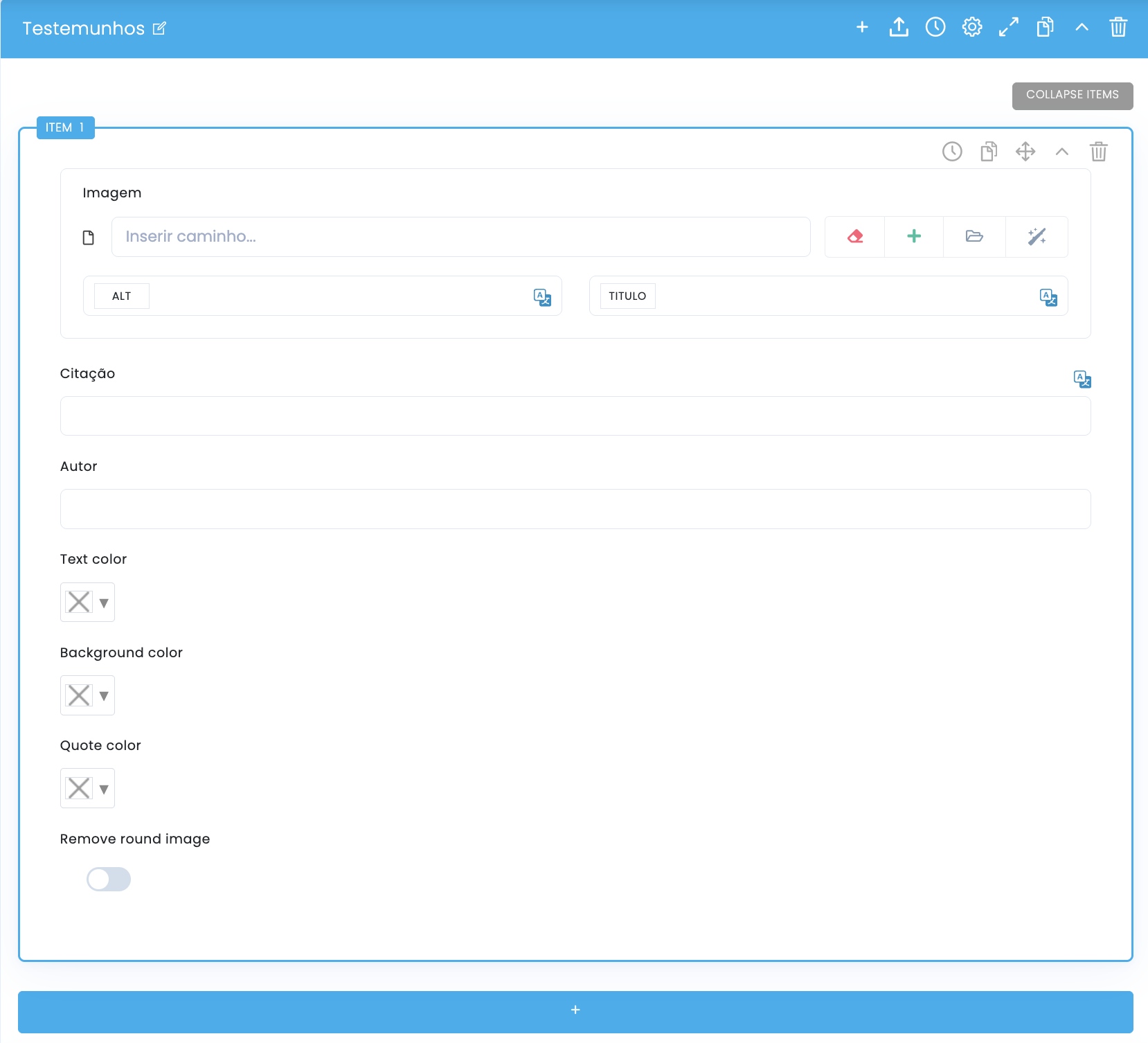Collapse Item 1 using its chevron
Viewport: 1148px width, 1043px height.
pyautogui.click(x=1062, y=152)
